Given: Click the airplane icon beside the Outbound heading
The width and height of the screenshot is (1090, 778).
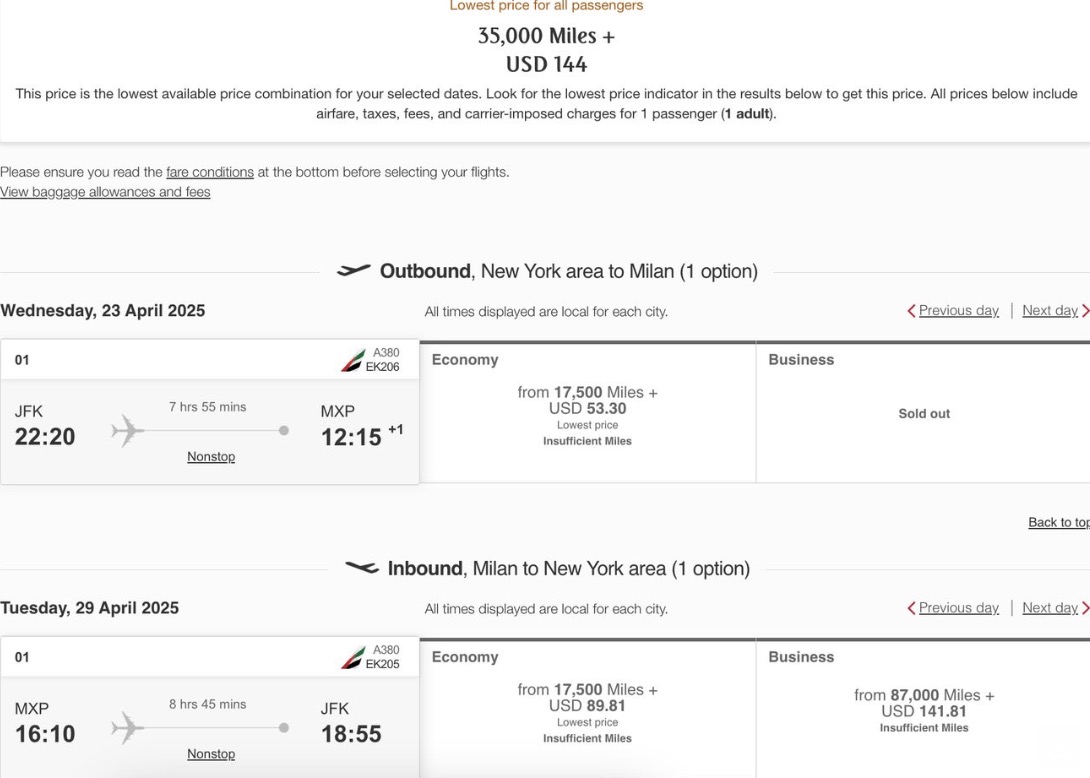Looking at the screenshot, I should click(355, 270).
